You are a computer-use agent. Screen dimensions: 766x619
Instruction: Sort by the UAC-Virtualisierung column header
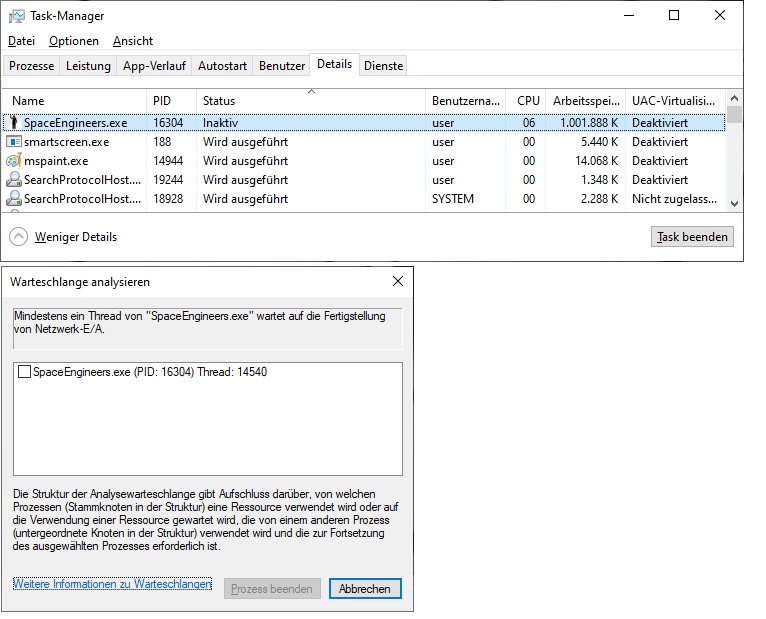click(x=675, y=101)
